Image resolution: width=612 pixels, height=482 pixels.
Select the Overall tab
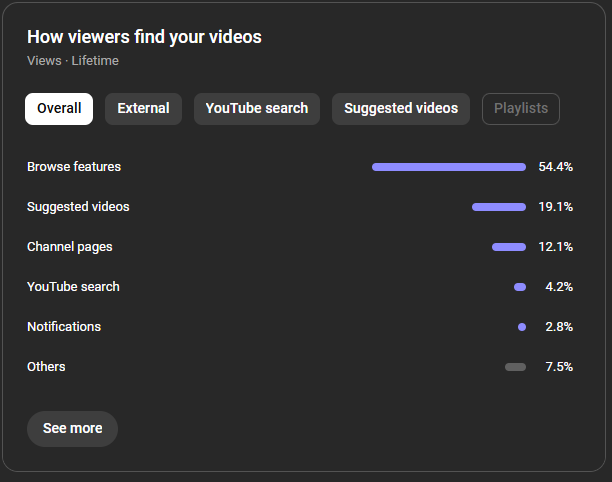coord(59,109)
